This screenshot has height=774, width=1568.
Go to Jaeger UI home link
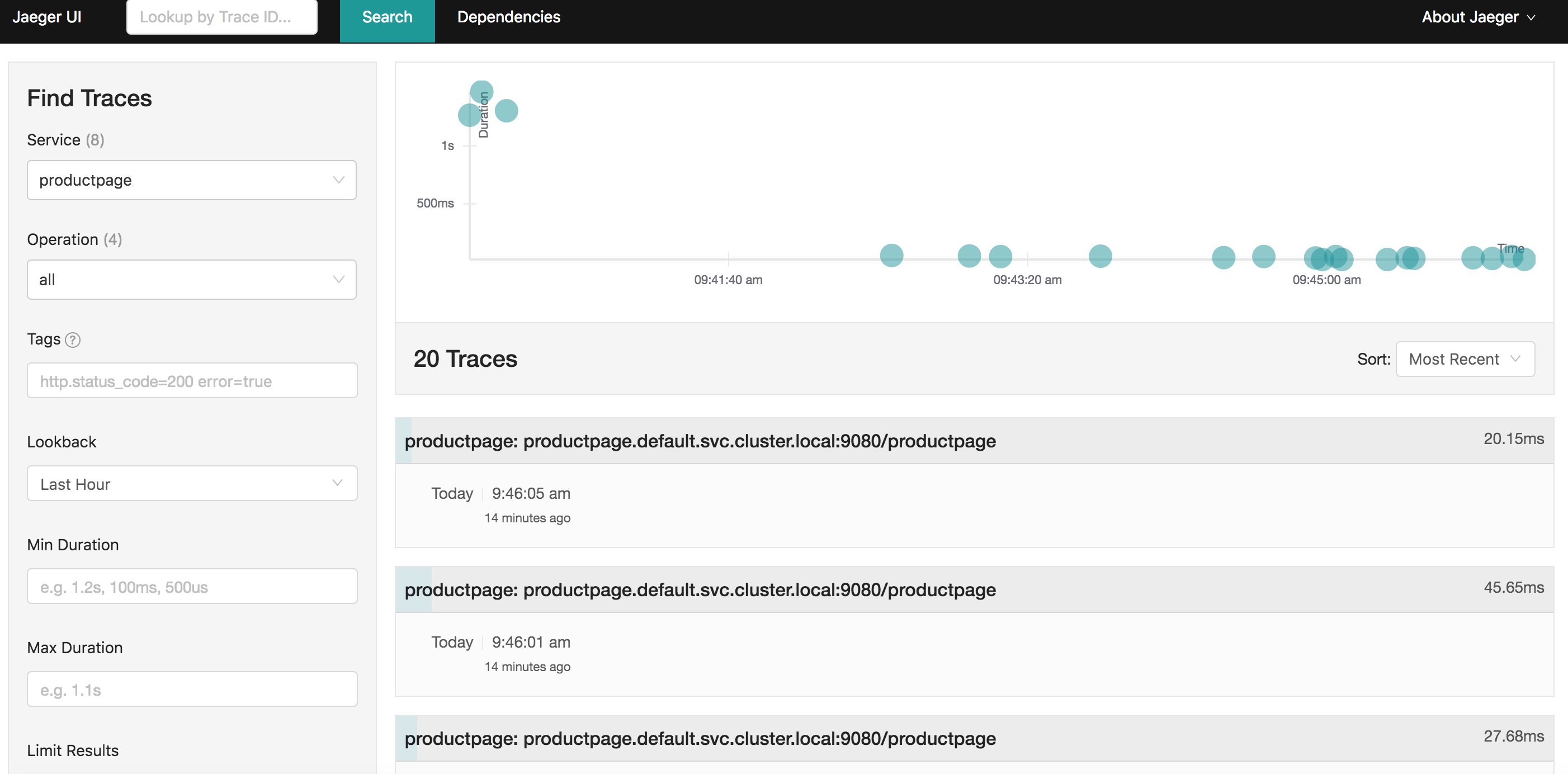tap(47, 17)
